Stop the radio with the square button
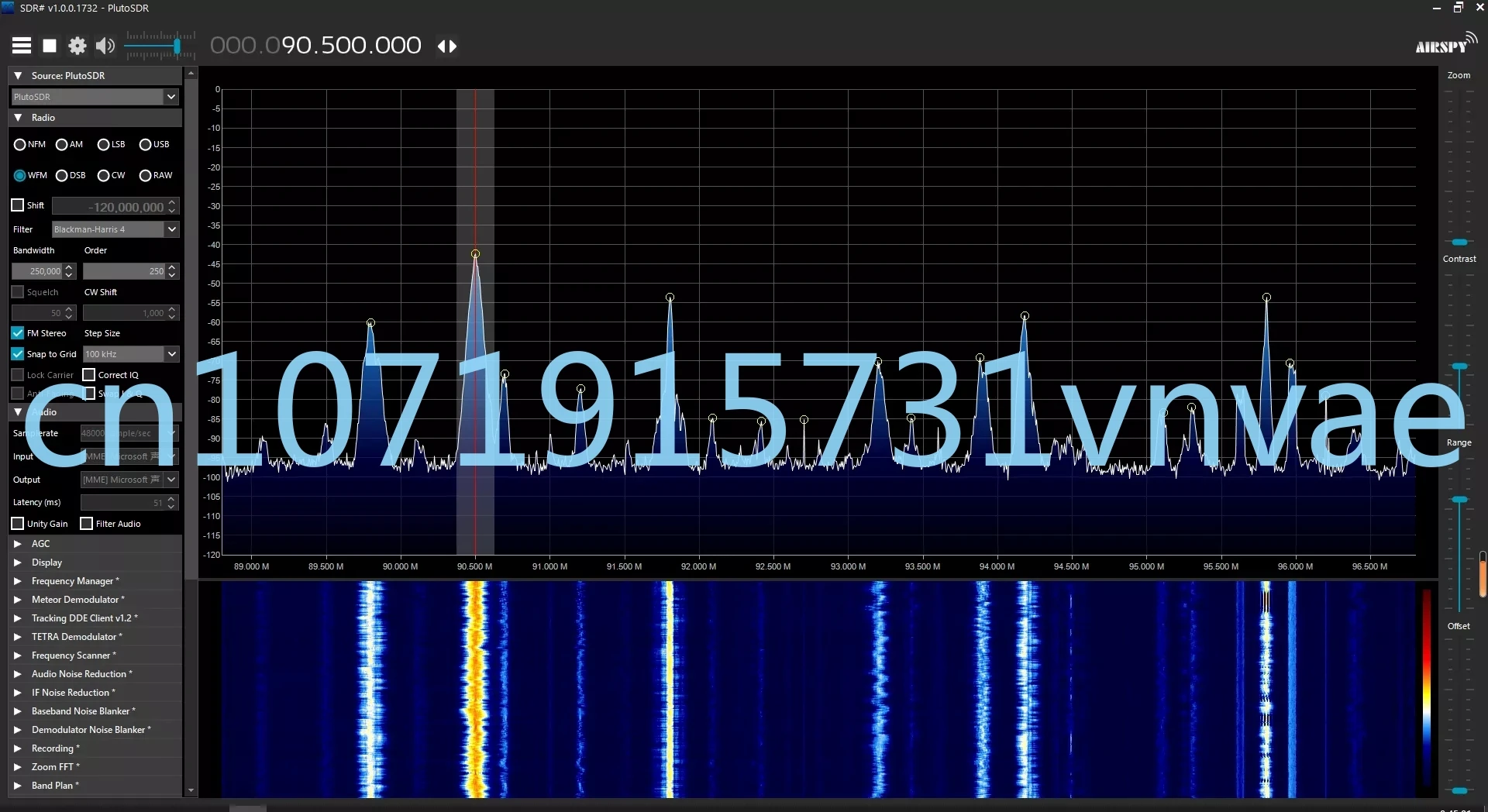 tap(50, 46)
